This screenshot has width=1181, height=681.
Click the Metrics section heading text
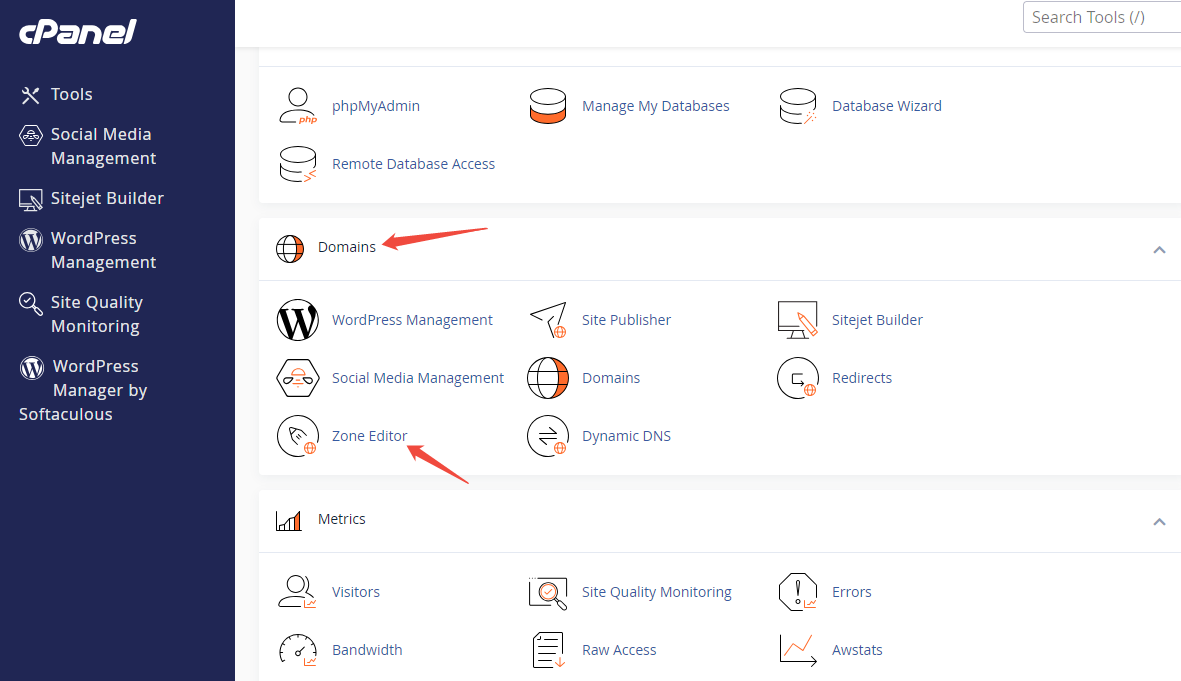pyautogui.click(x=341, y=519)
